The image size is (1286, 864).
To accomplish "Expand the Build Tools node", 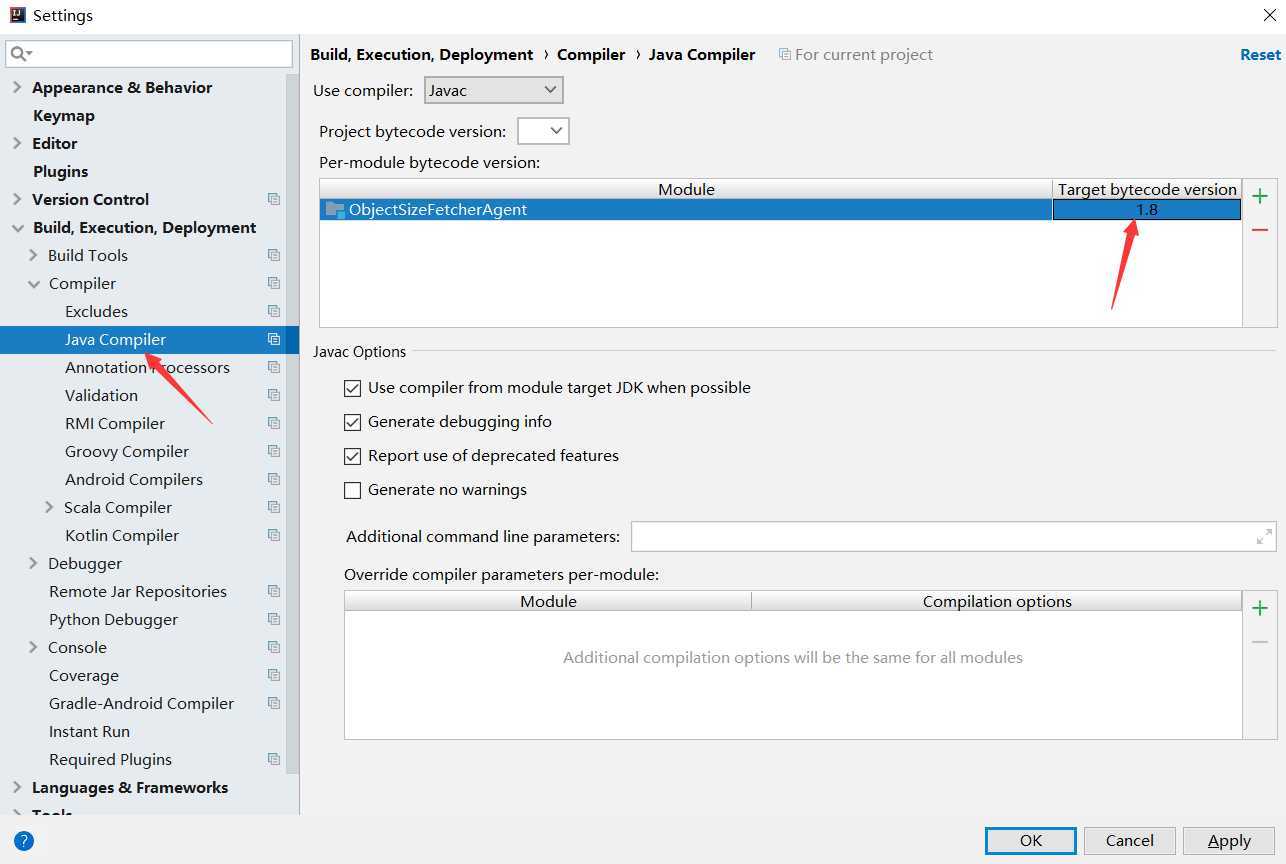I will pos(33,255).
